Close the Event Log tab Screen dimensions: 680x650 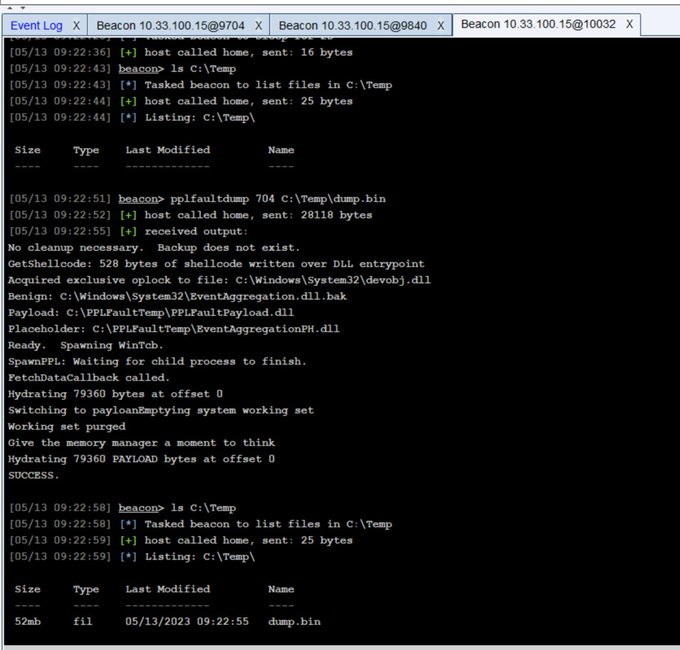pyautogui.click(x=76, y=26)
